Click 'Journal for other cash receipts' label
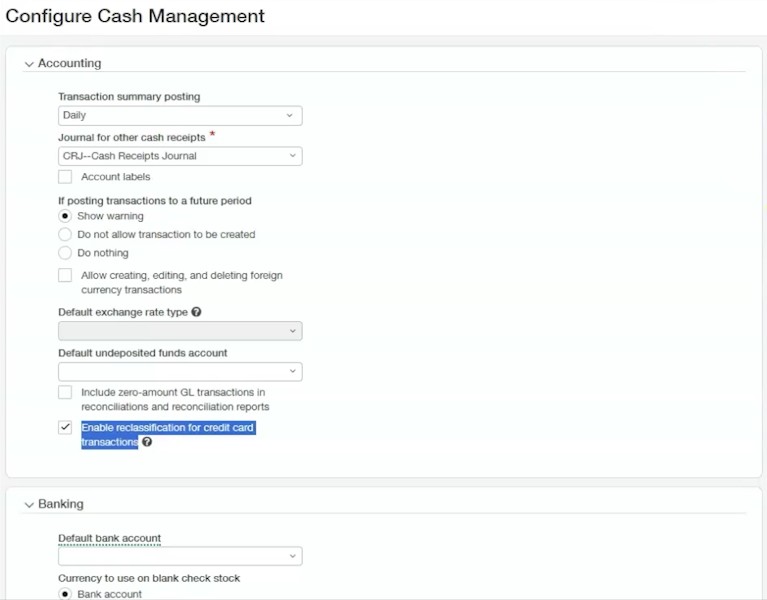The width and height of the screenshot is (767, 600). coord(132,137)
